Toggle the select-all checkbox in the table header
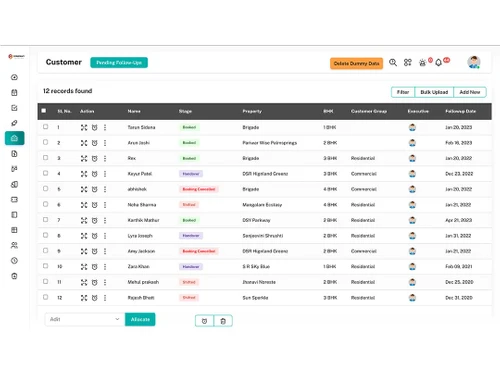 [x=44, y=111]
